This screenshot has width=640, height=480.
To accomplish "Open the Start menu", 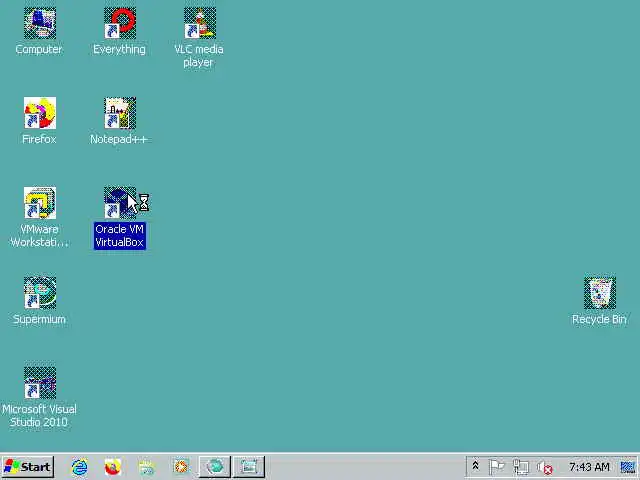I will (x=28, y=467).
